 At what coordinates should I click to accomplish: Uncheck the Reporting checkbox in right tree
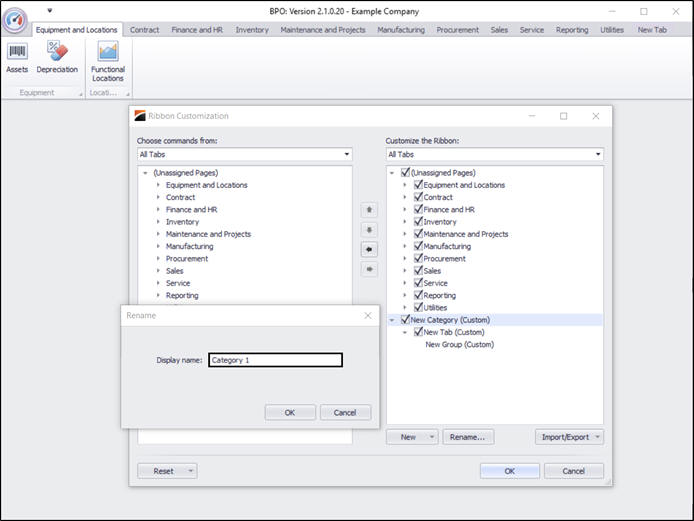(x=418, y=295)
